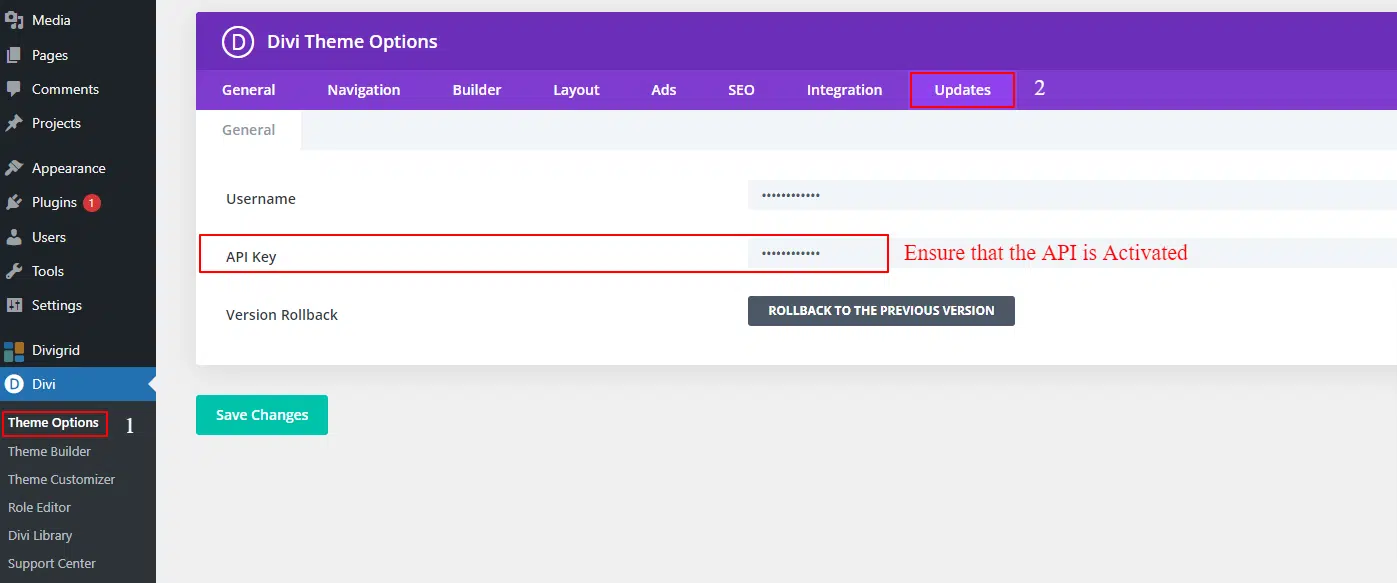This screenshot has height=583, width=1397.
Task: Click the Divi Theme Options title
Action: click(x=352, y=42)
